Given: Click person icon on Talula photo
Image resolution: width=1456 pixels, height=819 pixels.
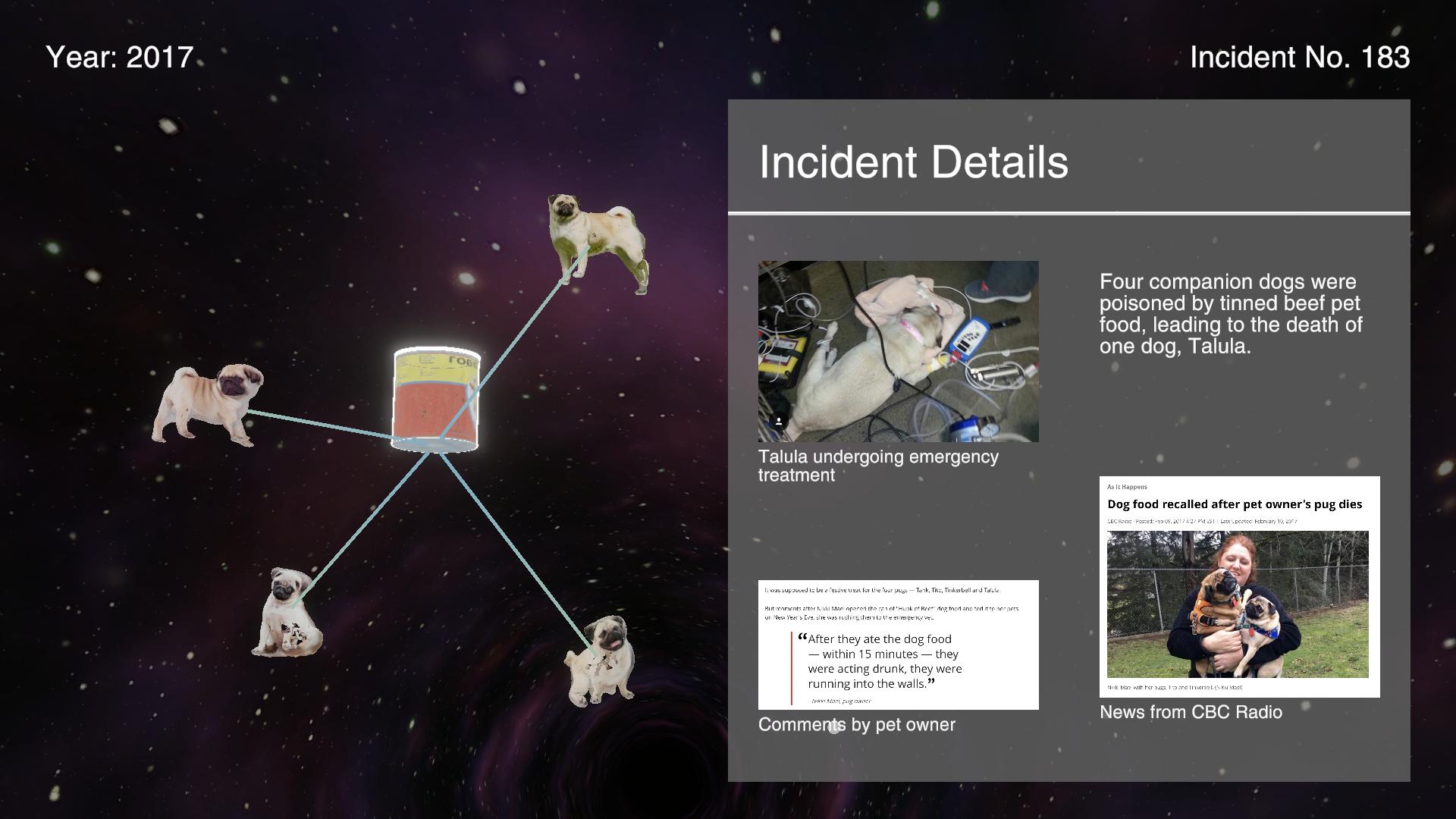Looking at the screenshot, I should 778,421.
